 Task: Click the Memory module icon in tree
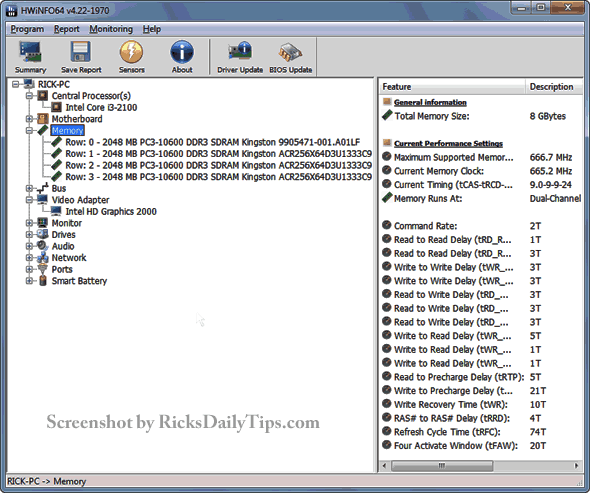tap(43, 130)
